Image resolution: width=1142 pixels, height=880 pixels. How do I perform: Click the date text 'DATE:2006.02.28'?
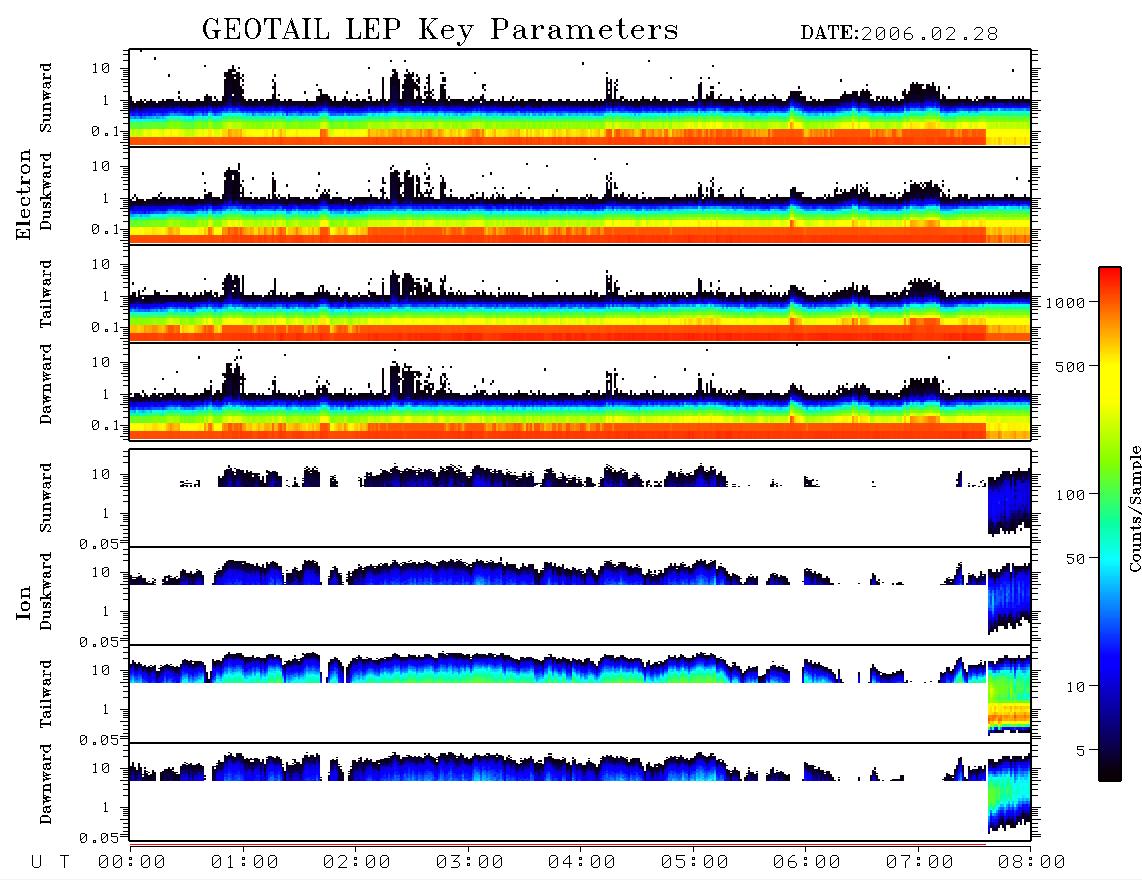pos(899,34)
